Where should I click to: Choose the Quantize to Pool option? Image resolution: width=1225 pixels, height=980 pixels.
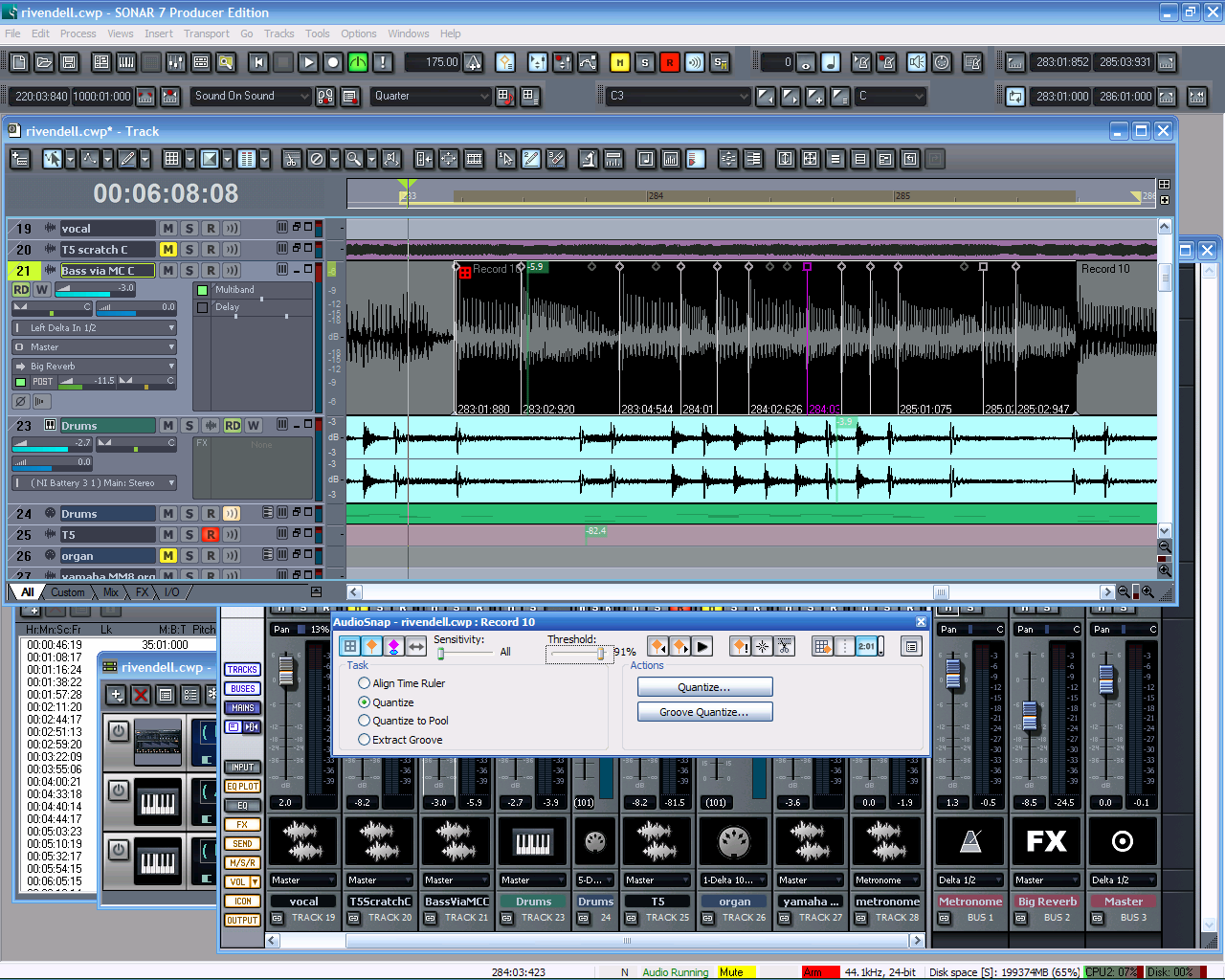(364, 721)
